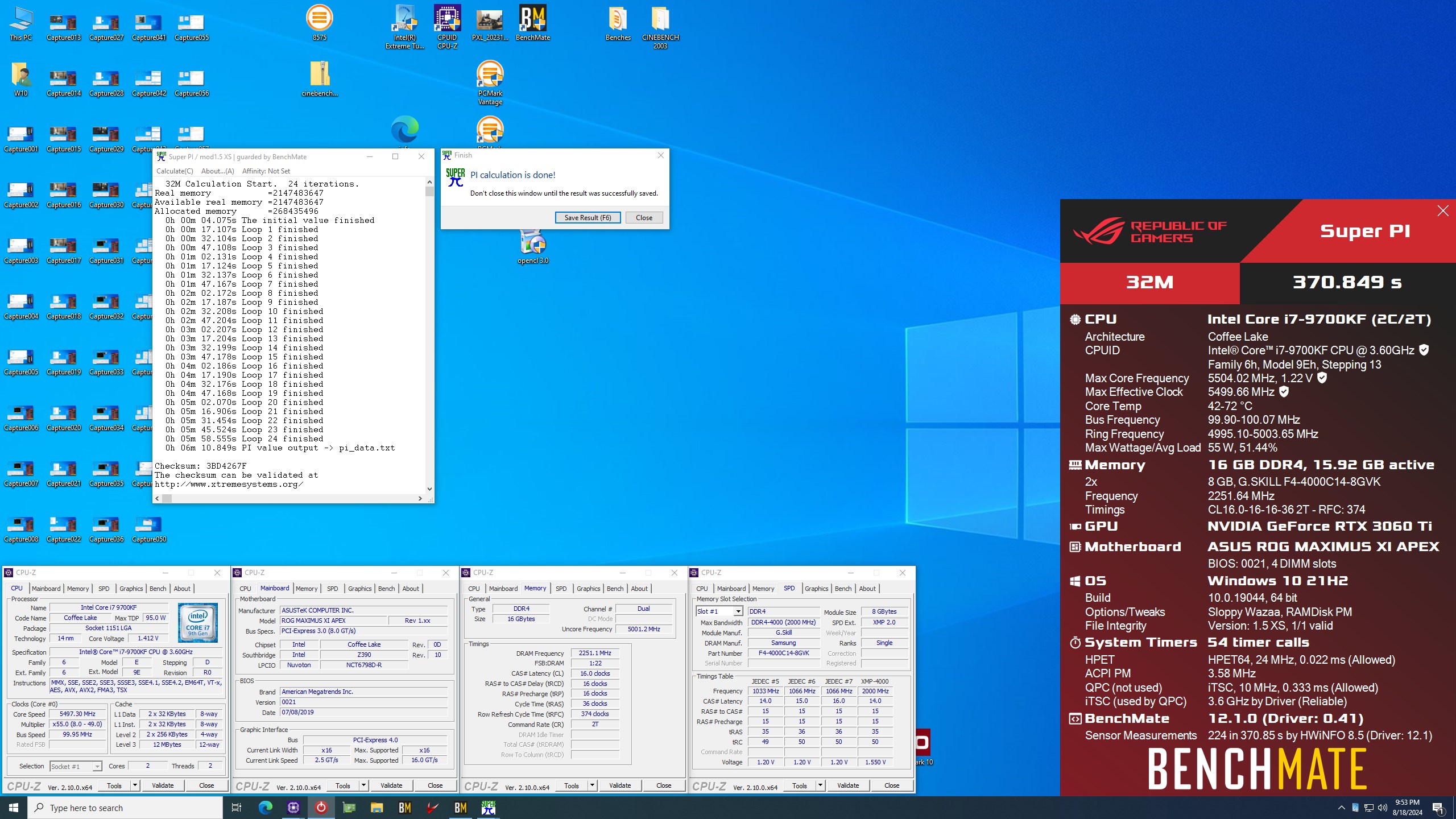Click the taskbar search box
The width and height of the screenshot is (1456, 819).
pyautogui.click(x=125, y=808)
